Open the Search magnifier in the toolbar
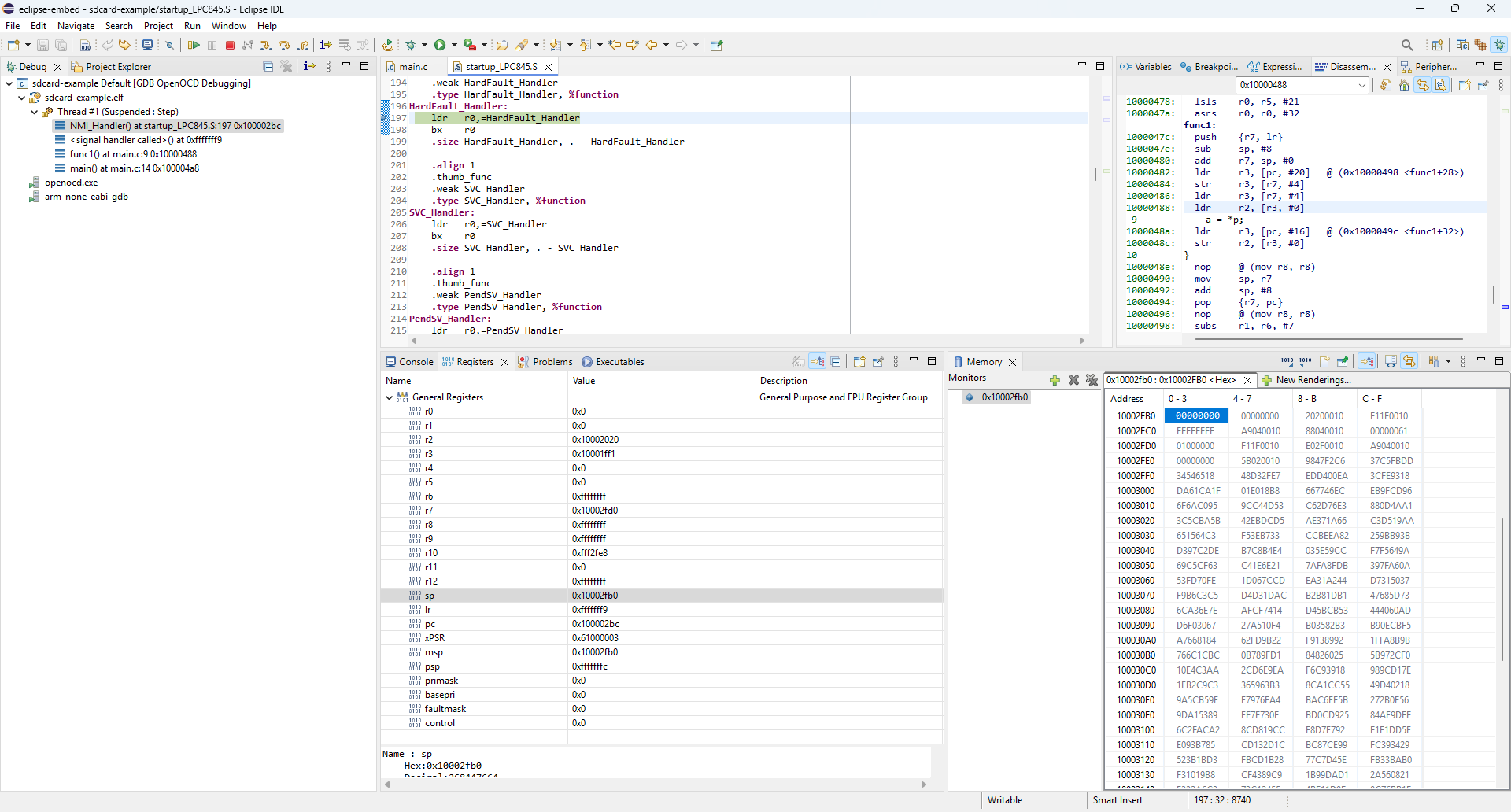Viewport: 1511px width, 812px height. point(1407,45)
